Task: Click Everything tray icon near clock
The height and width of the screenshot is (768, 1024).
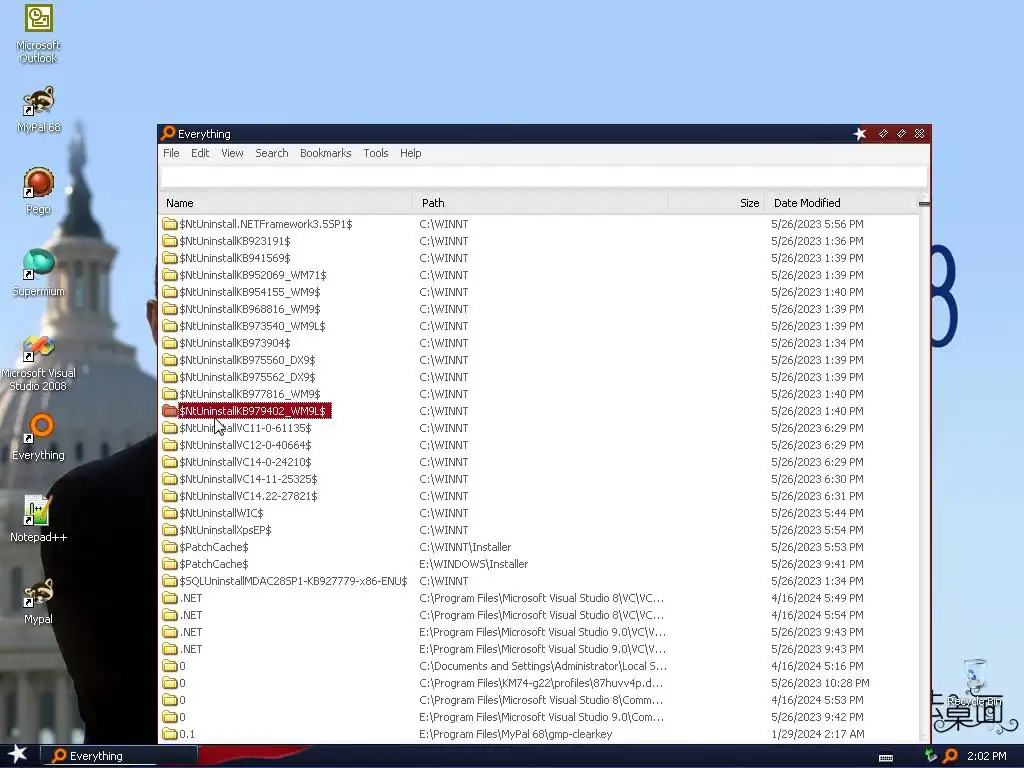Action: click(x=950, y=756)
